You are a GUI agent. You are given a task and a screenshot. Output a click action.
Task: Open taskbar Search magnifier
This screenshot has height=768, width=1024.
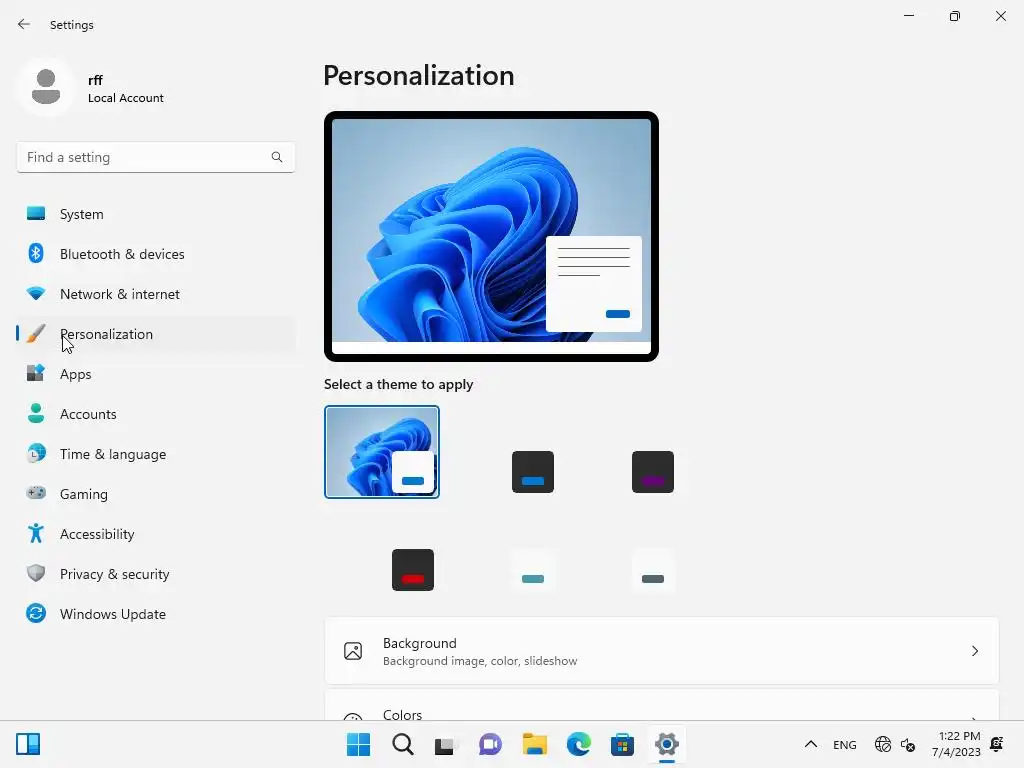coord(403,744)
